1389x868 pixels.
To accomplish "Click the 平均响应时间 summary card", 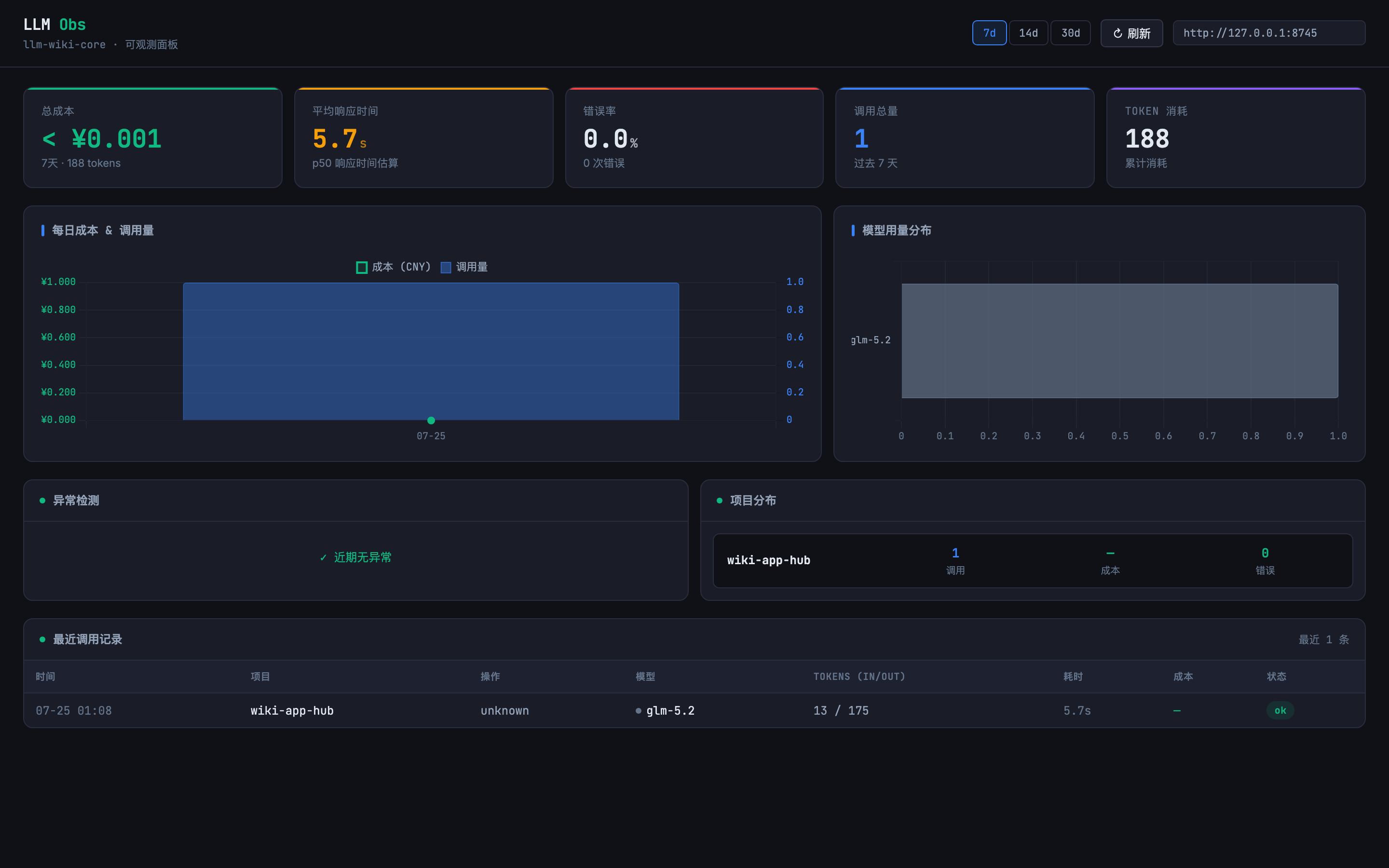I will 423,138.
